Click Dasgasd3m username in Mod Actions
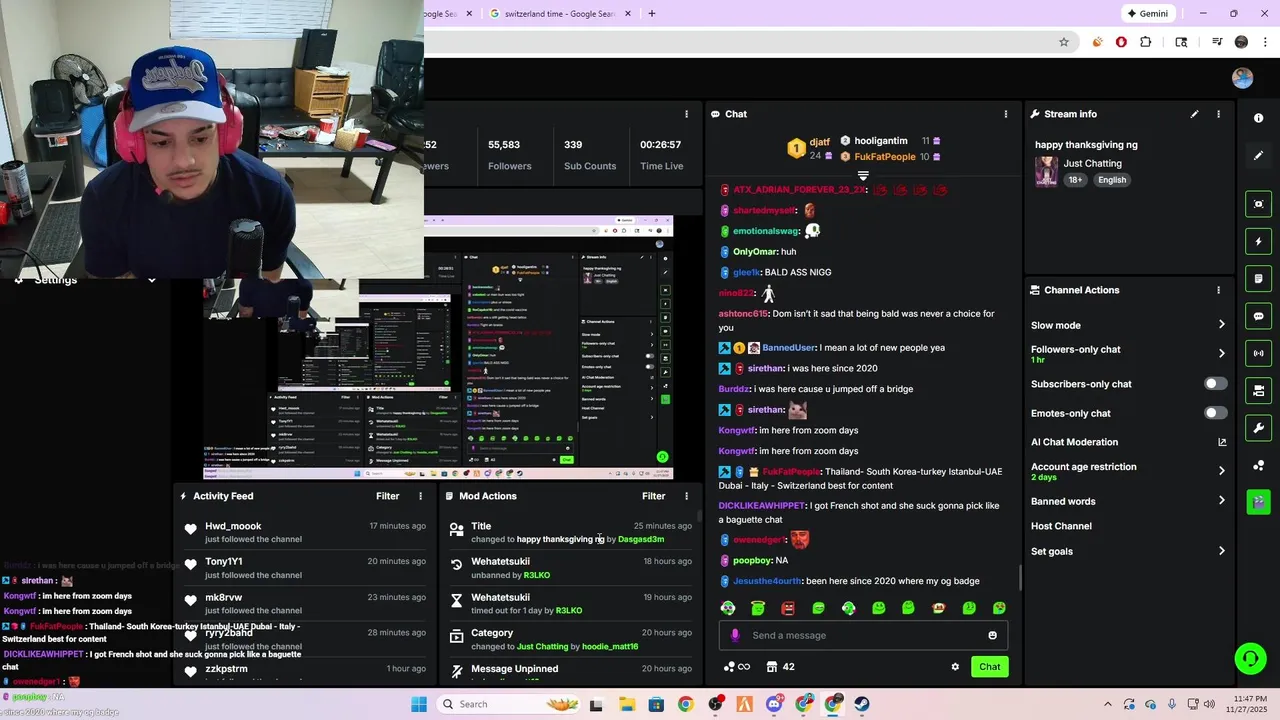Viewport: 1280px width, 720px height. [641, 539]
